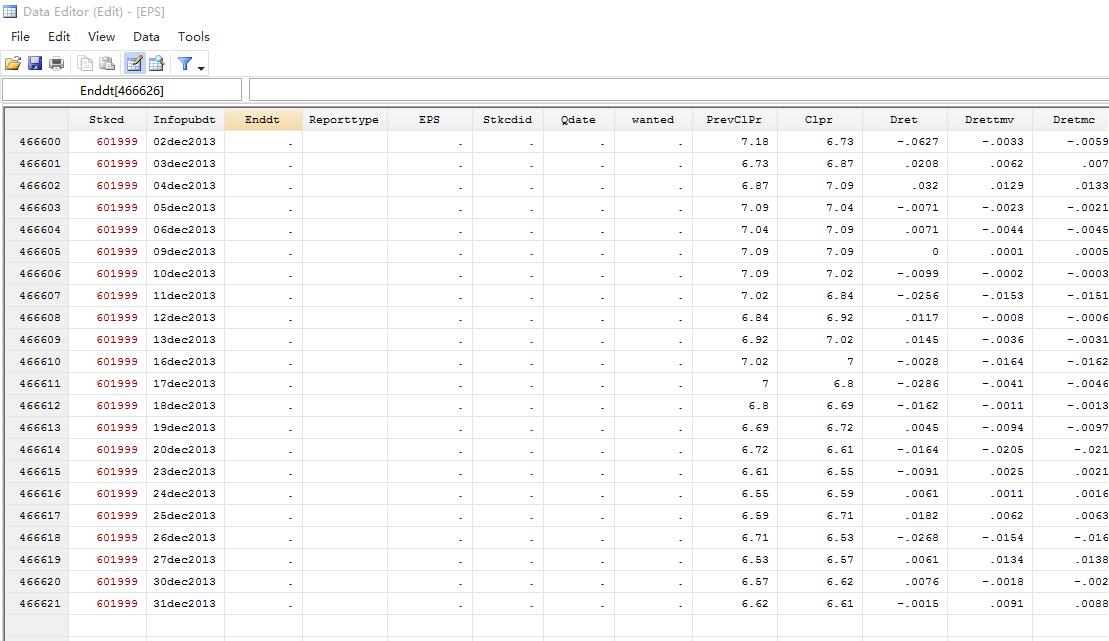
Task: Click Stkcd 601999 in row 466603
Action: [108, 207]
